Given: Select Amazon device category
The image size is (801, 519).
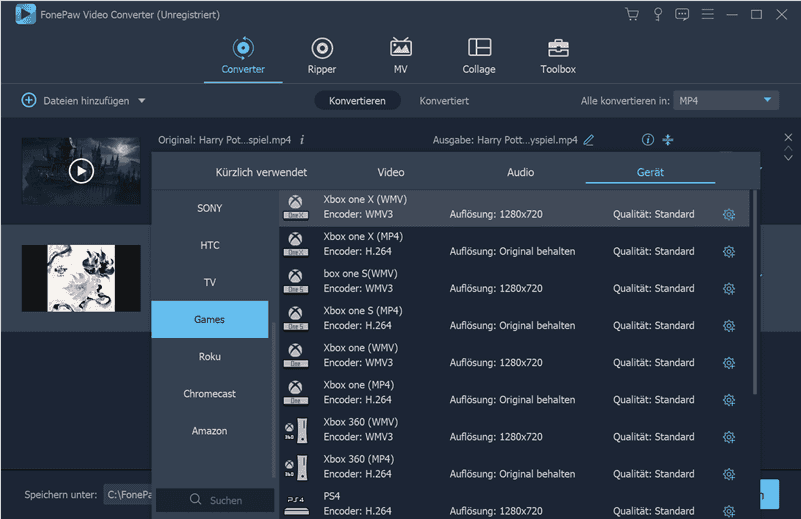Looking at the screenshot, I should coord(209,431).
